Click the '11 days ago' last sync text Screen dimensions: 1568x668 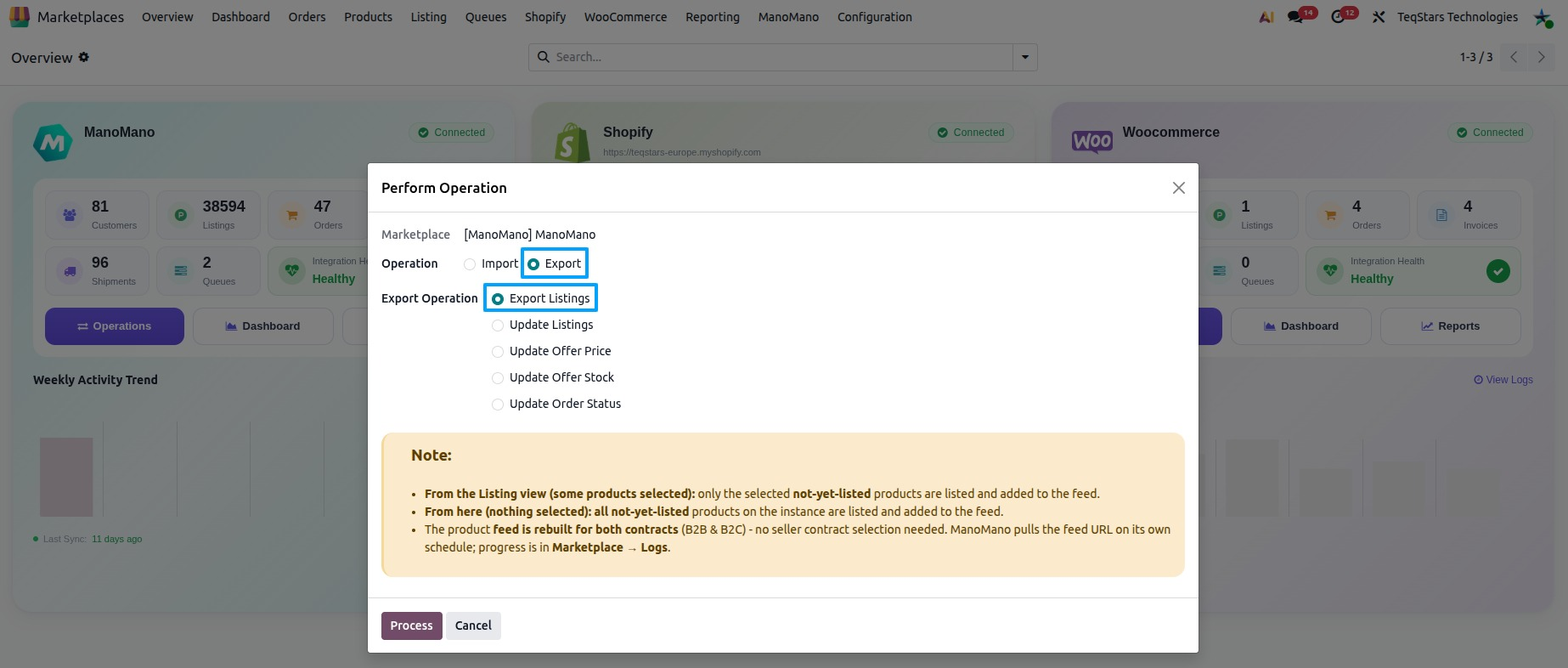click(x=117, y=539)
